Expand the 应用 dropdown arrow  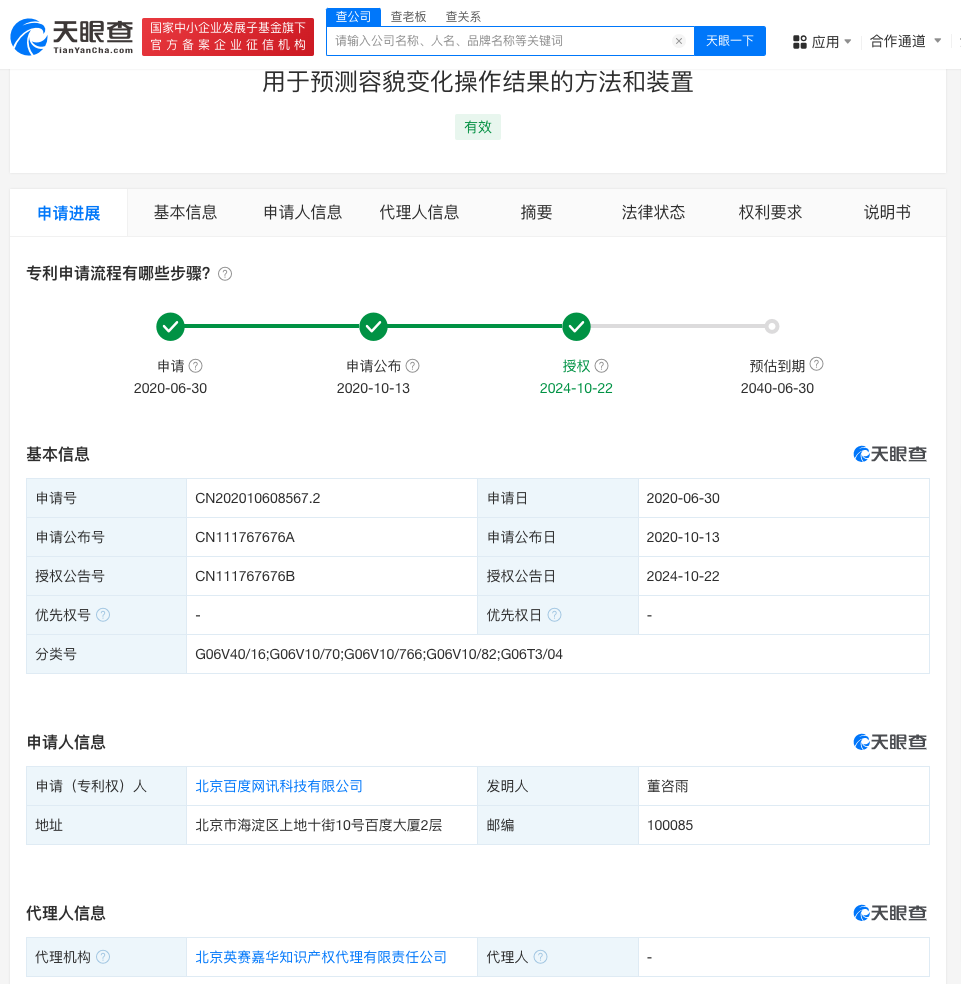[x=847, y=41]
